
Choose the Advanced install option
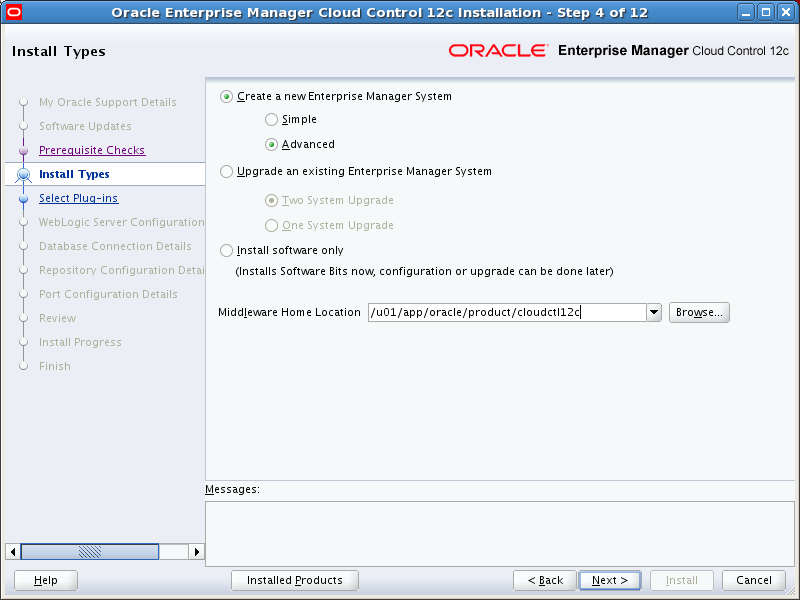click(271, 144)
